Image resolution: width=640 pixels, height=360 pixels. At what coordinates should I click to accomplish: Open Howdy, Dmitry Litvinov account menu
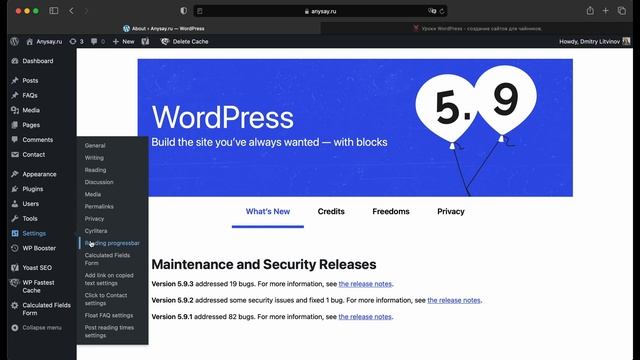pyautogui.click(x=594, y=41)
